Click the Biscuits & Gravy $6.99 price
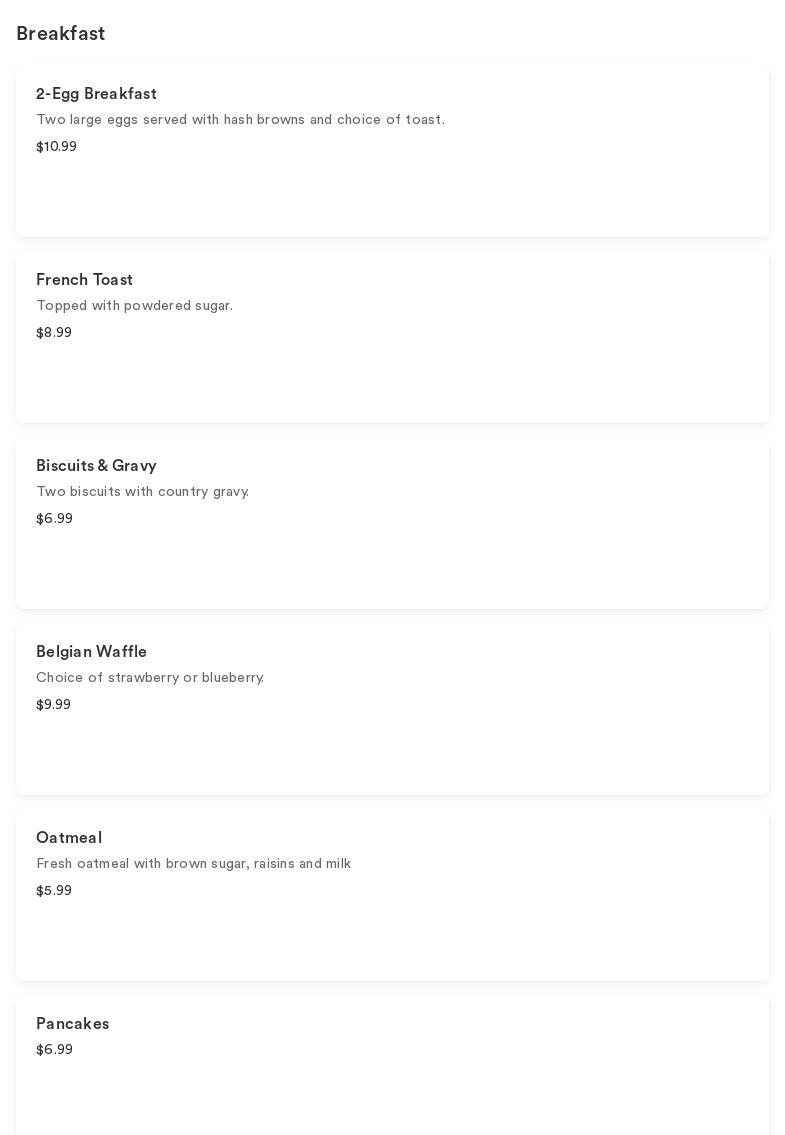The height and width of the screenshot is (1135, 785). tap(54, 519)
